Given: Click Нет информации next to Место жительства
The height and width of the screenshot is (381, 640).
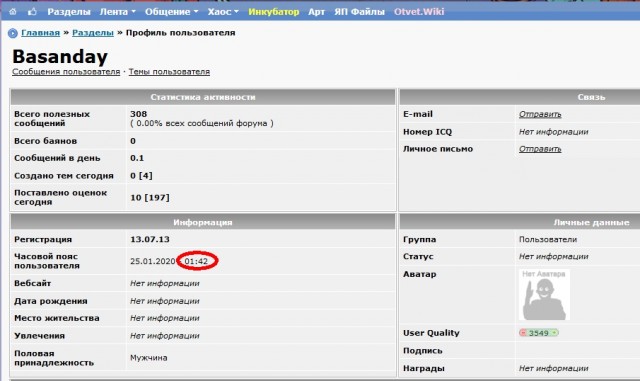Looking at the screenshot, I should [165, 318].
